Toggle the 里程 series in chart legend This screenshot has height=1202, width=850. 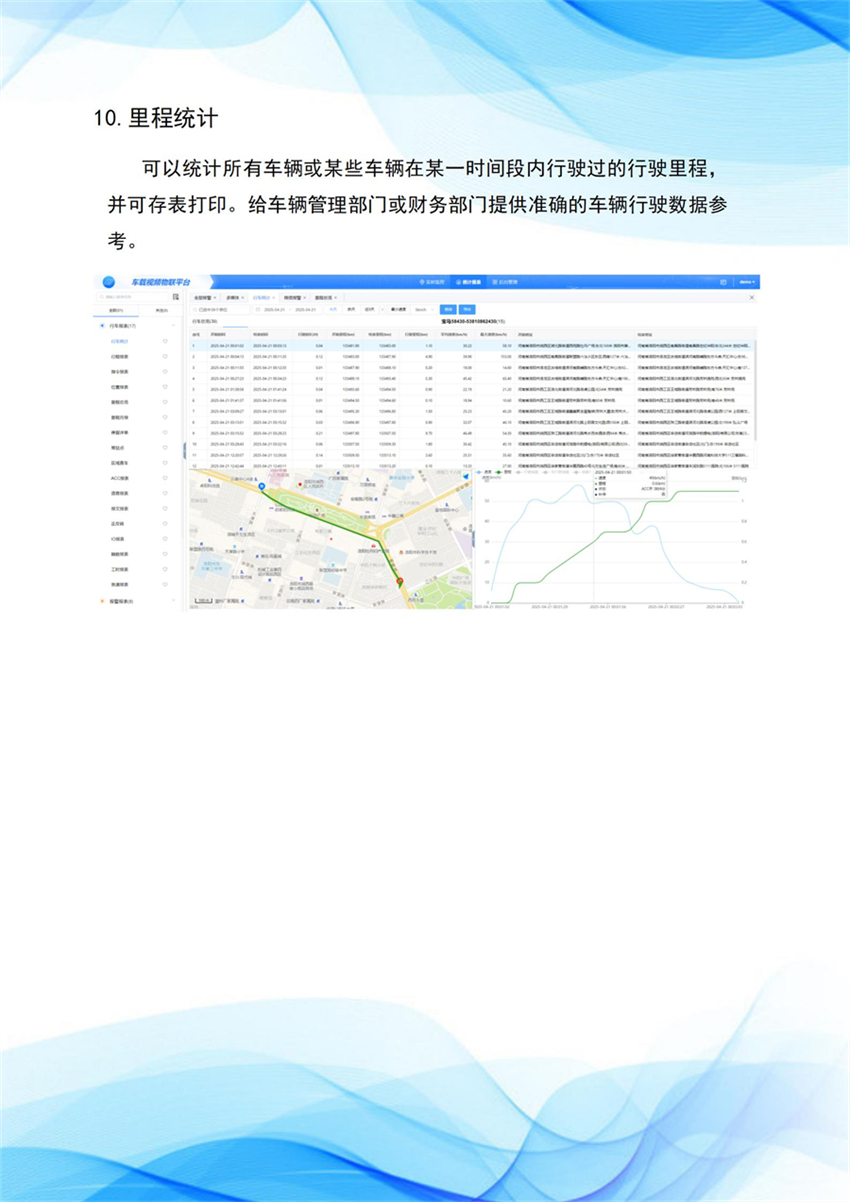506,471
